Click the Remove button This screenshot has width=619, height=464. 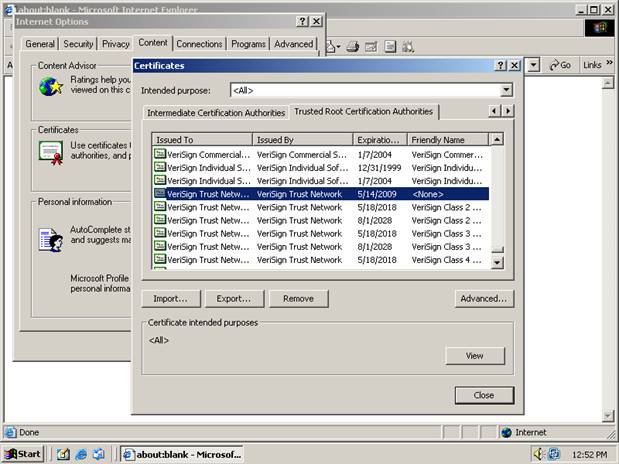coord(298,299)
